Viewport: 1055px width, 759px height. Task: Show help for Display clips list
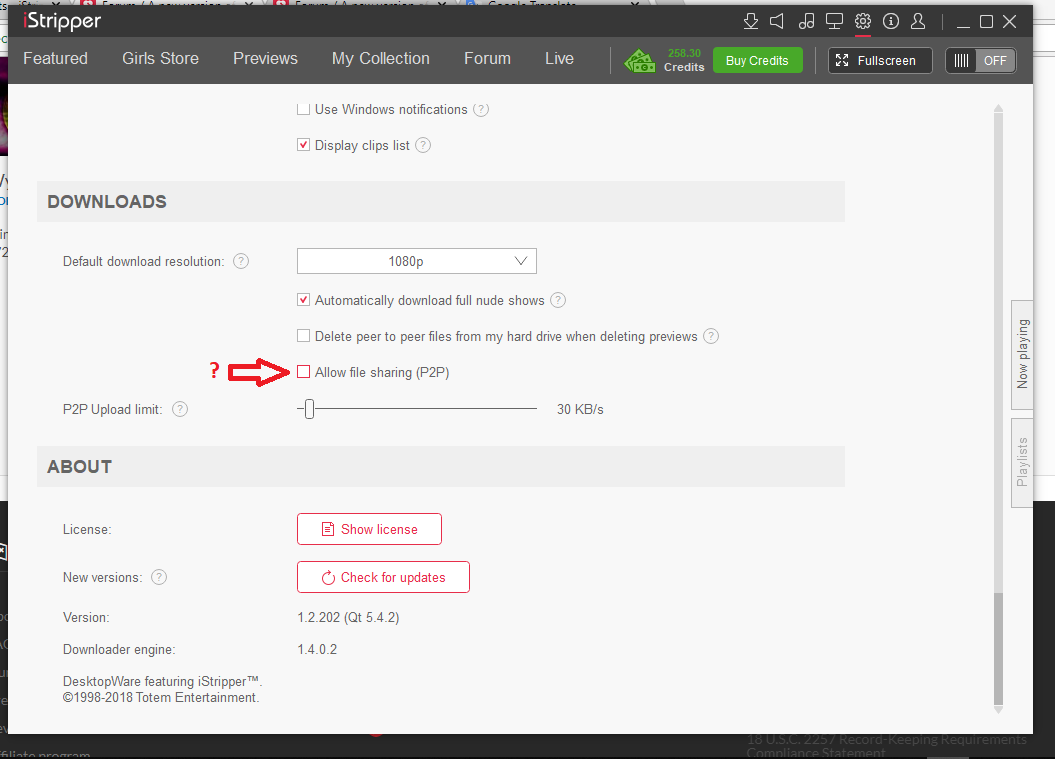(423, 145)
